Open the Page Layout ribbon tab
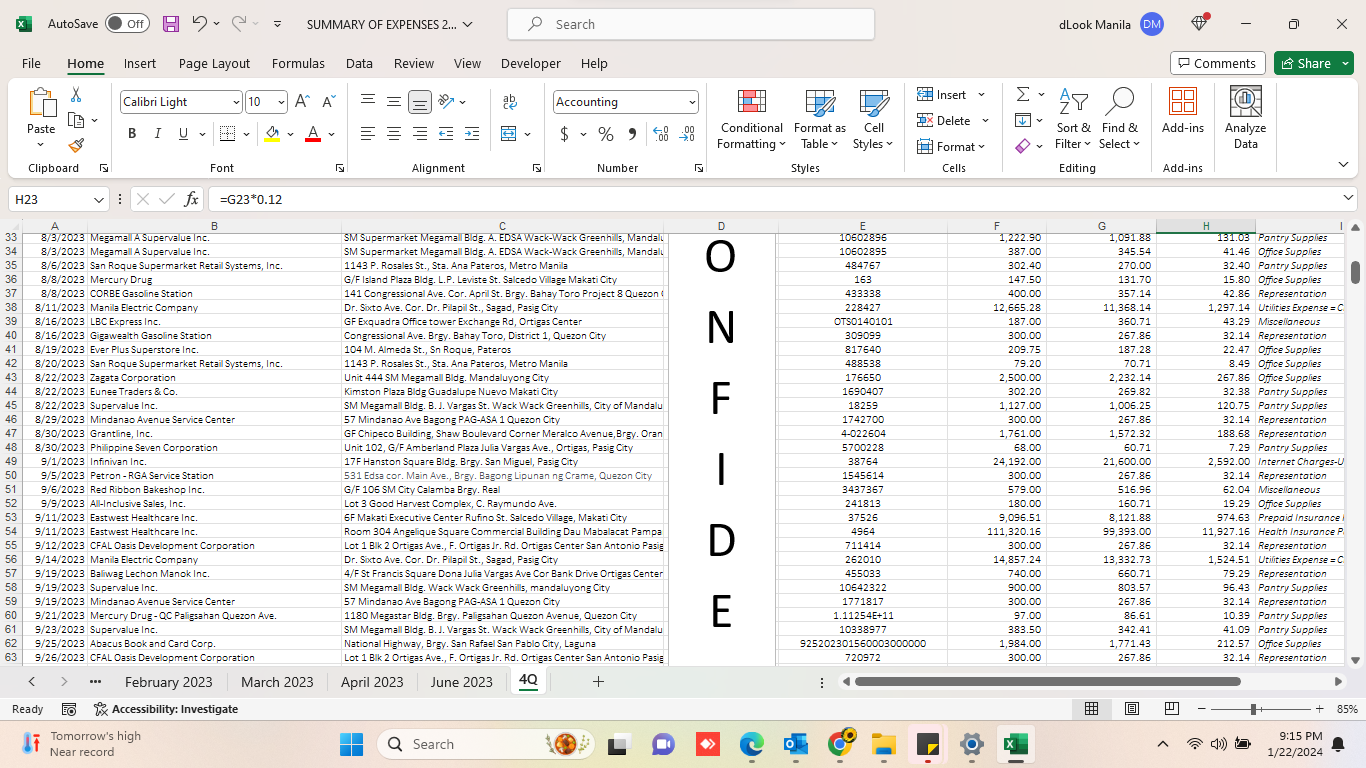This screenshot has width=1366, height=768. click(214, 63)
